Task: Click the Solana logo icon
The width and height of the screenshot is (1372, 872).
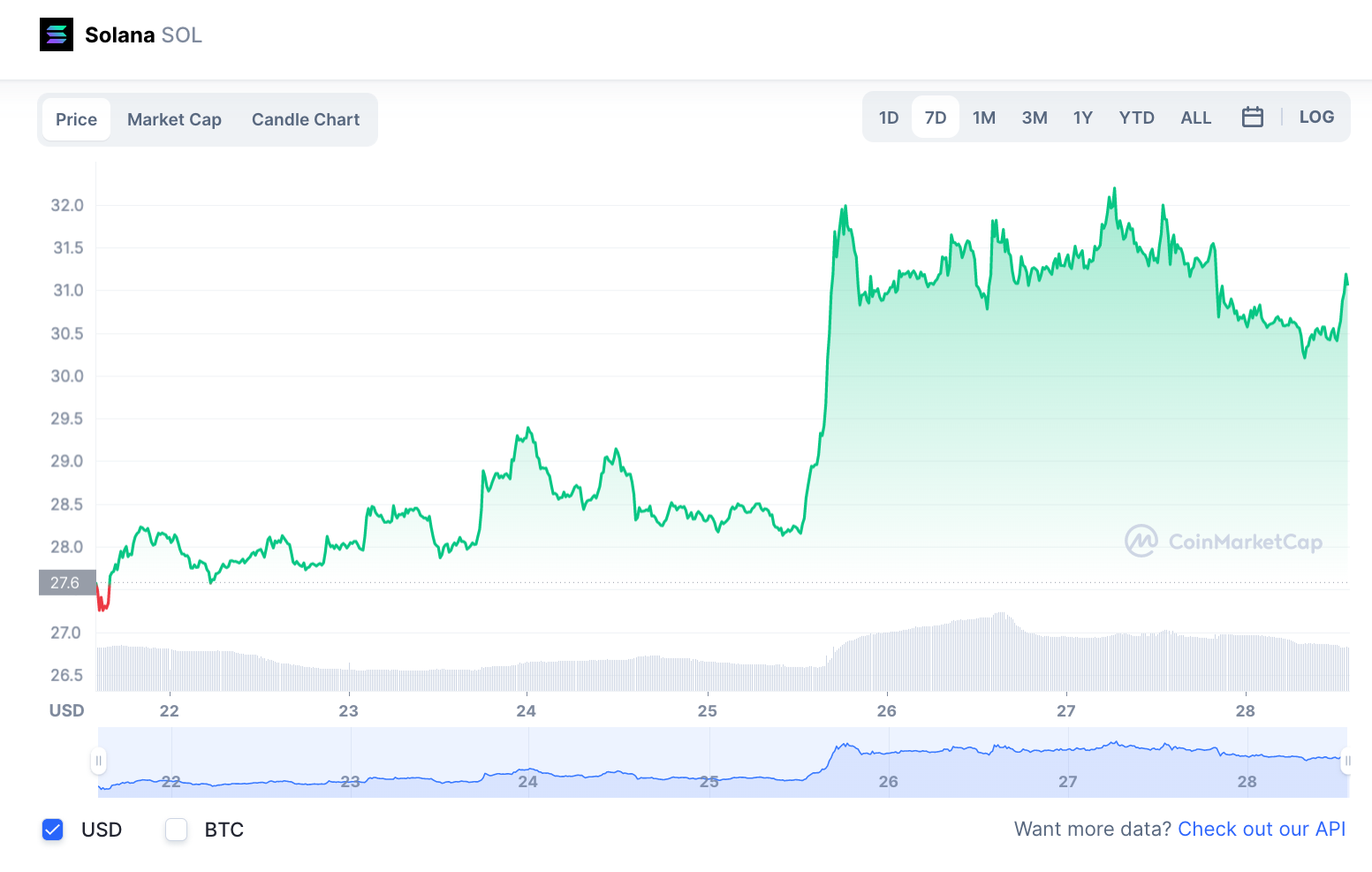Action: point(57,34)
